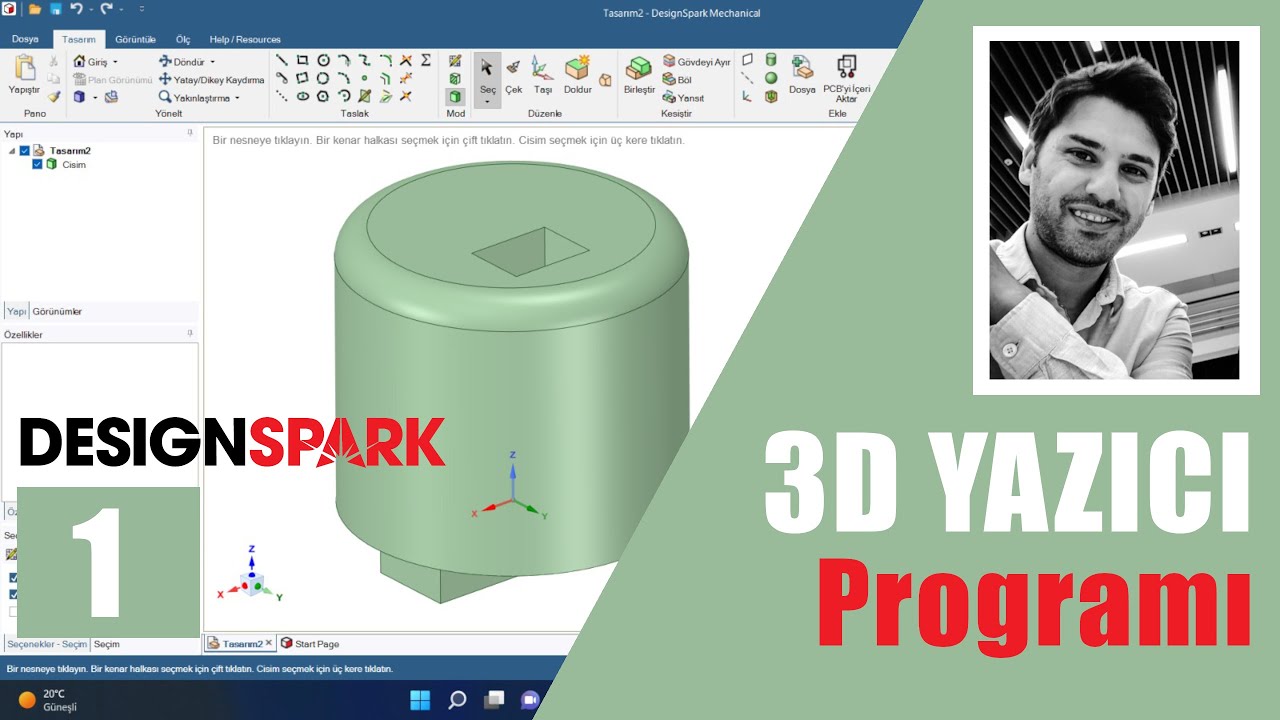Activate the Çek pull tool
1280x720 pixels.
coord(514,75)
